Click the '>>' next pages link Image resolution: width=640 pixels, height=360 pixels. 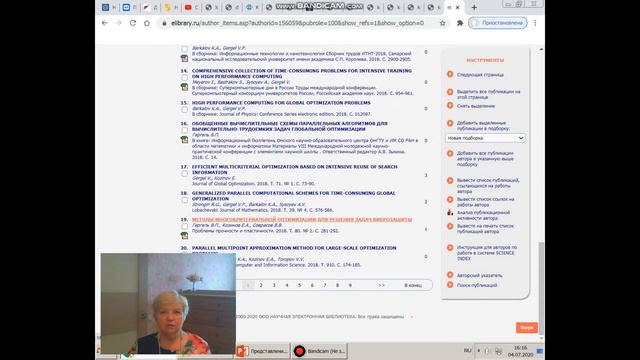tap(381, 285)
